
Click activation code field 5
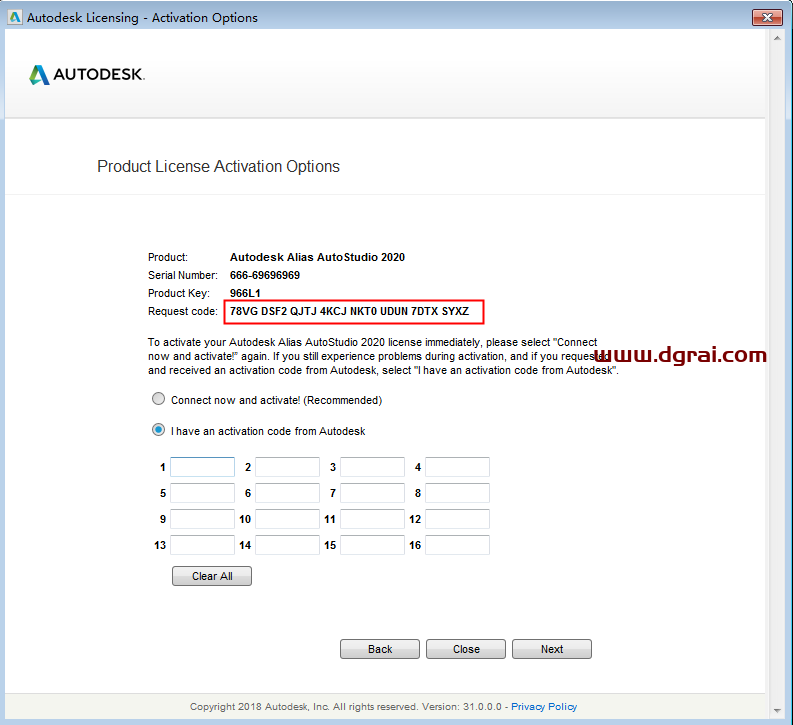pos(202,493)
